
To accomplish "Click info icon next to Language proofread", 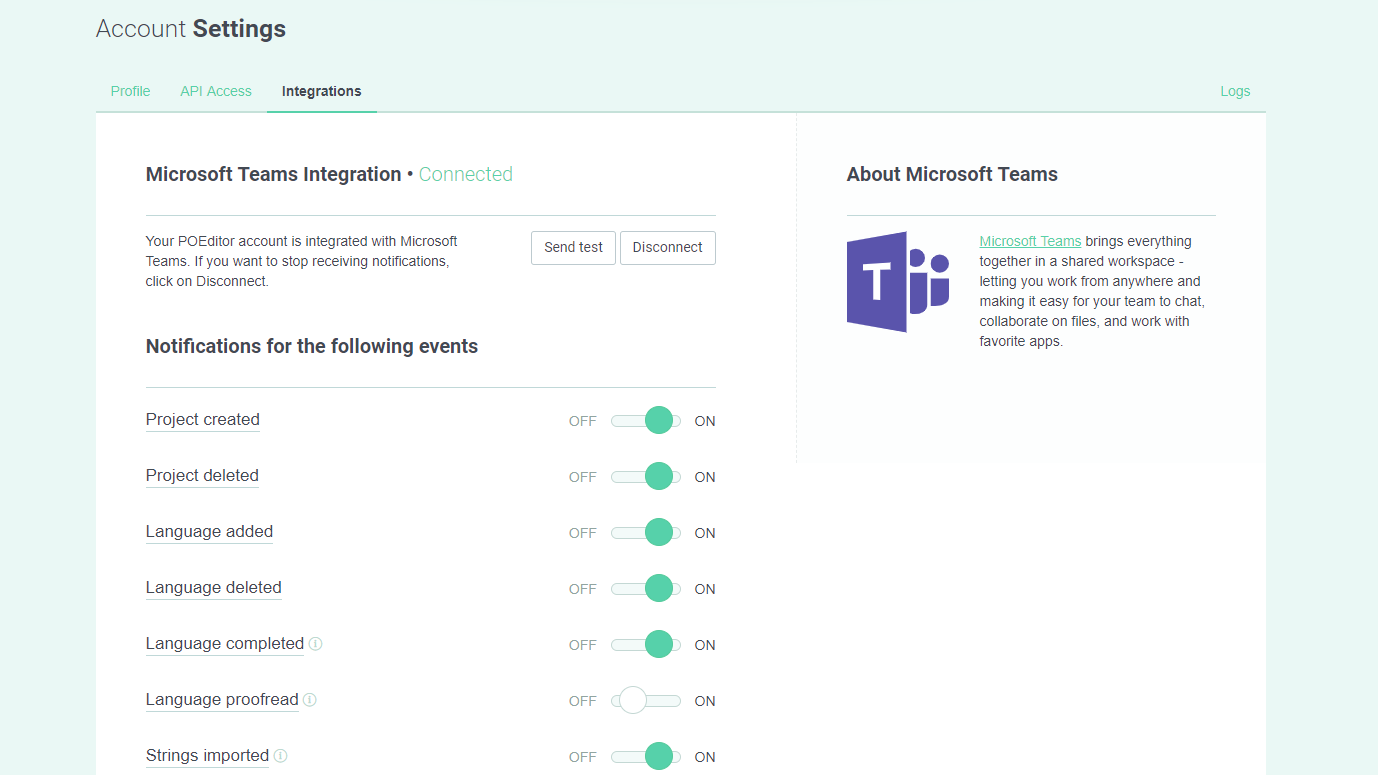I will (310, 700).
